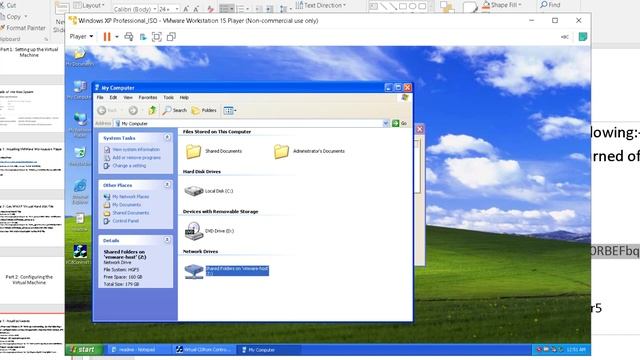Enter VMware full screen mode

(x=157, y=37)
